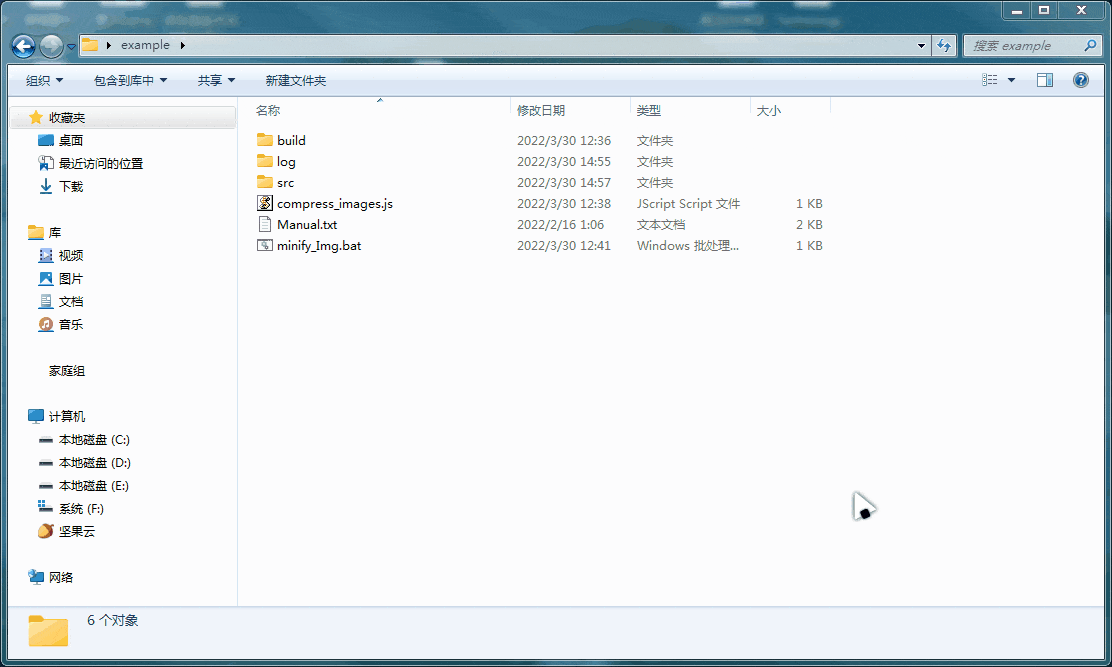1112x667 pixels.
Task: Select 计算机 in the navigation pane
Action: tap(67, 416)
